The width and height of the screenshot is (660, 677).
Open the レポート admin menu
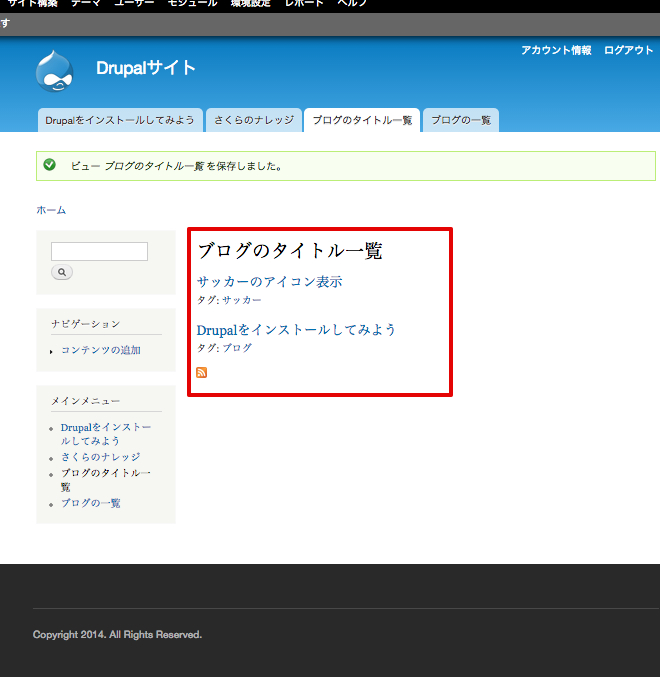click(304, 4)
